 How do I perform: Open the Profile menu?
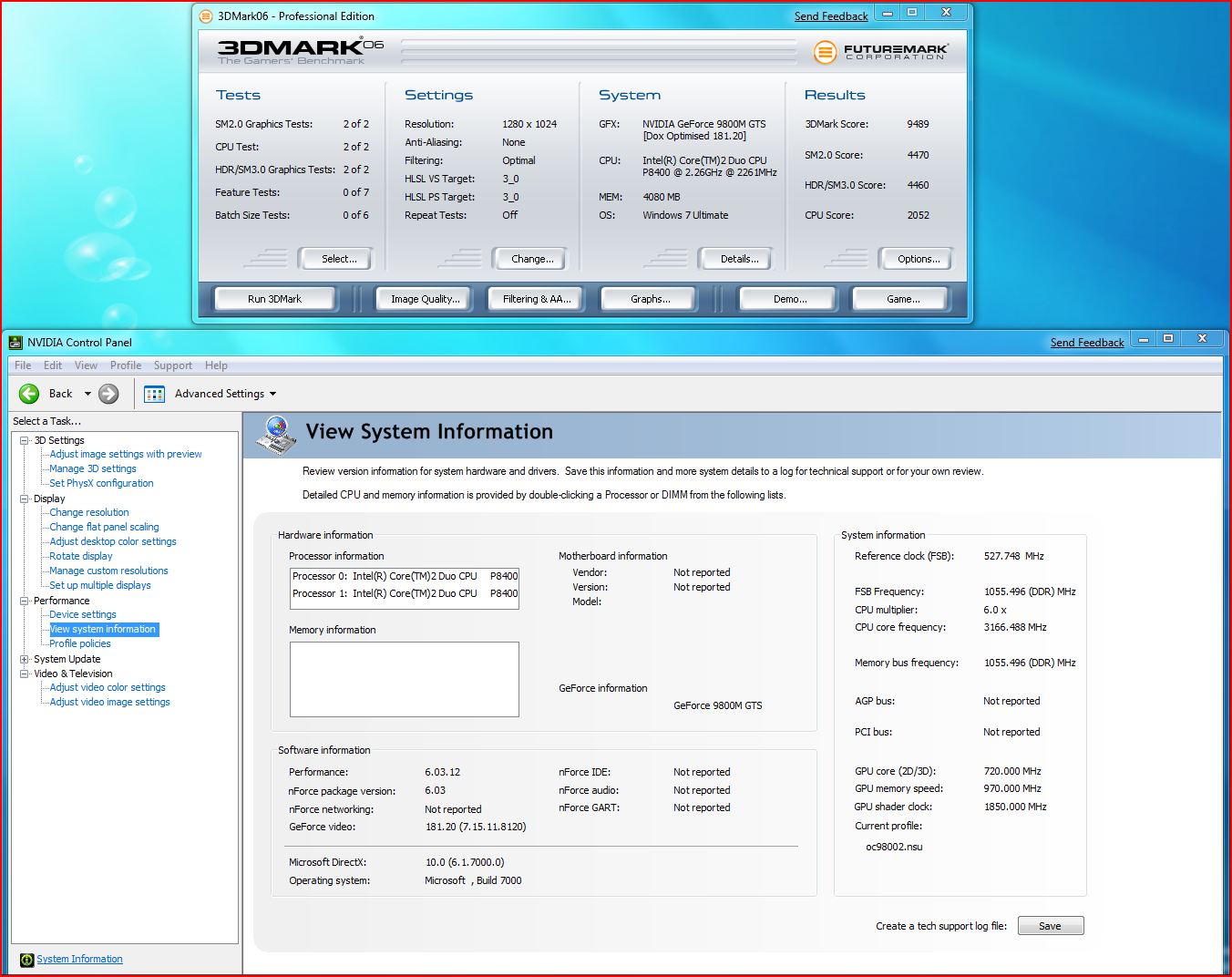tap(126, 365)
